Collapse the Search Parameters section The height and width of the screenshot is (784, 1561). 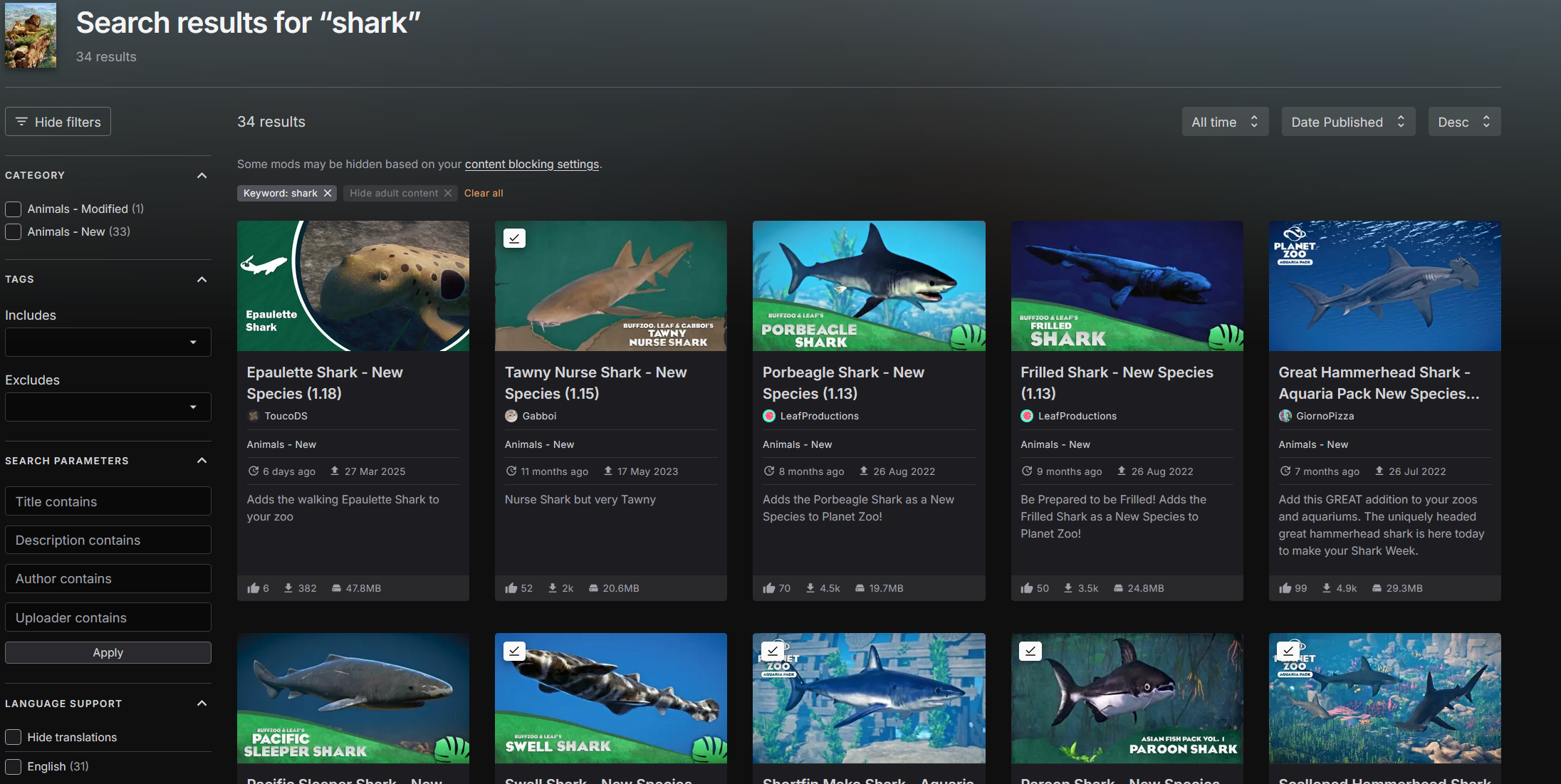[202, 461]
